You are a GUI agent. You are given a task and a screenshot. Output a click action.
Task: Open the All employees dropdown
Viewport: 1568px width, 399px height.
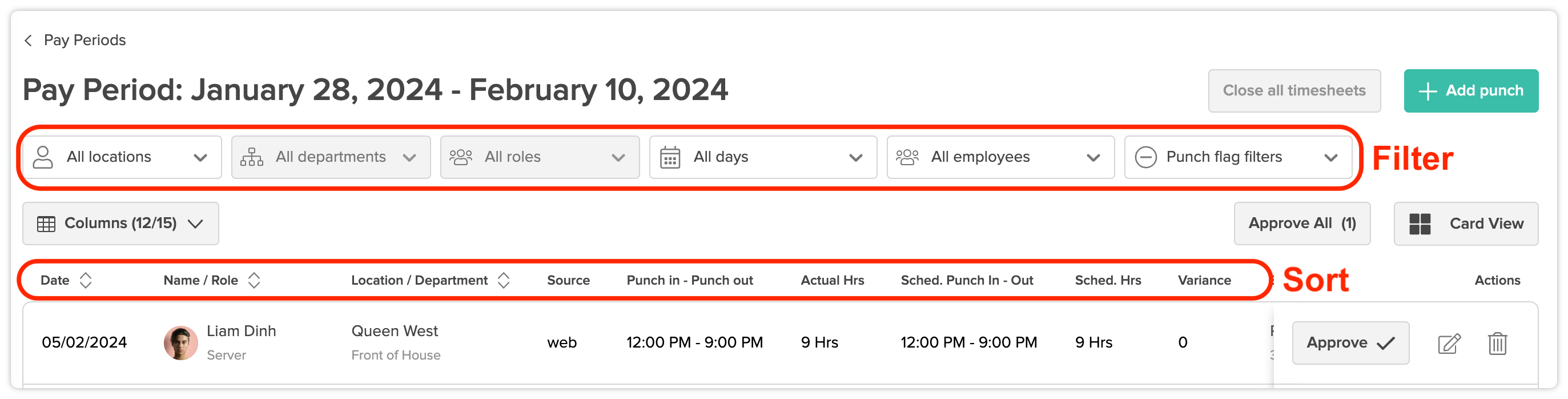(1000, 157)
